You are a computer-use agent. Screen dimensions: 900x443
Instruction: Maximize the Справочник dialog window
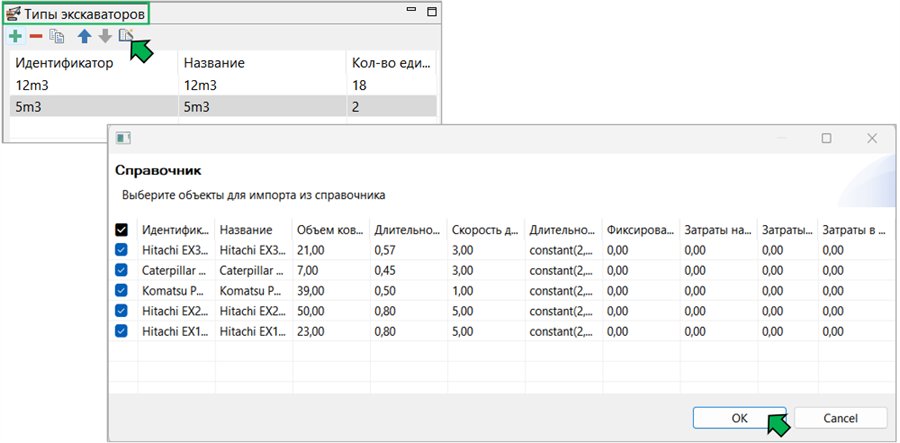point(826,138)
